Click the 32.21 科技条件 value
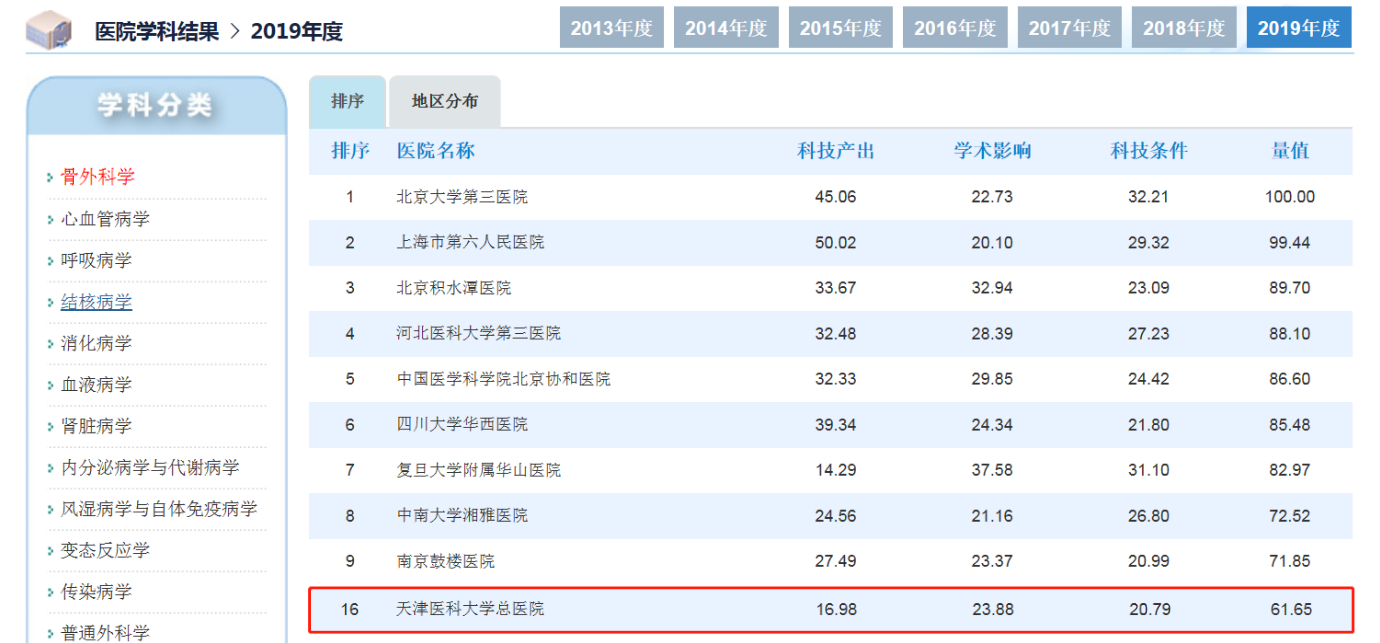Image resolution: width=1380 pixels, height=643 pixels. click(1149, 197)
